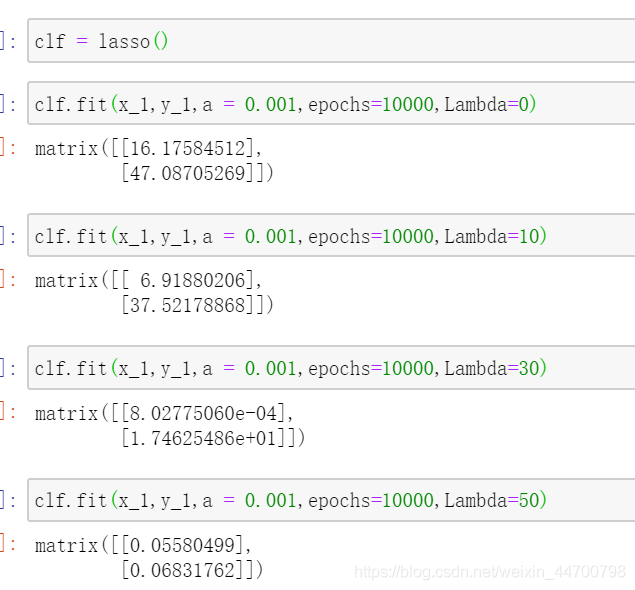Click output prompt beside 0.05580499 result
Viewport: 635px width, 590px height.
pyautogui.click(x=8, y=545)
